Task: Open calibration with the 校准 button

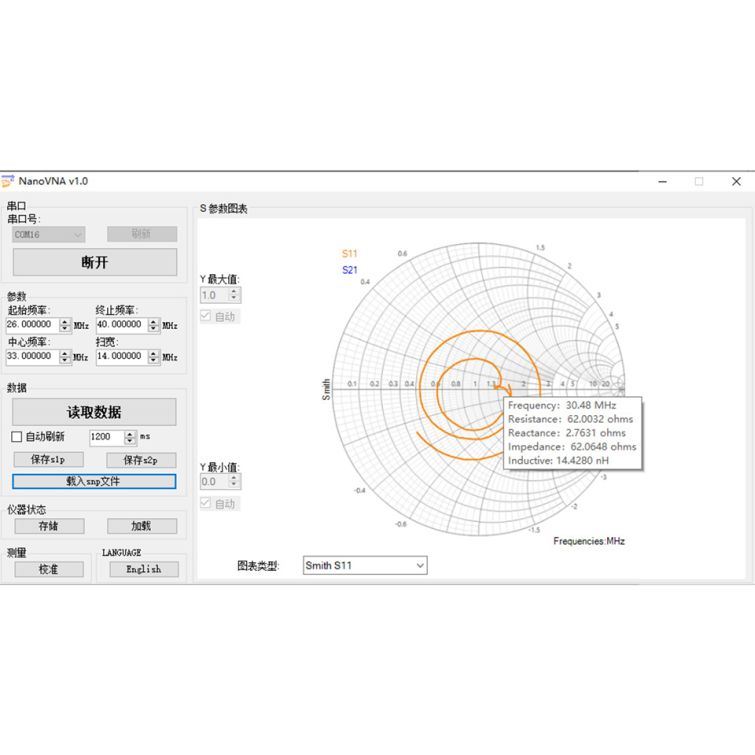Action: (x=49, y=569)
